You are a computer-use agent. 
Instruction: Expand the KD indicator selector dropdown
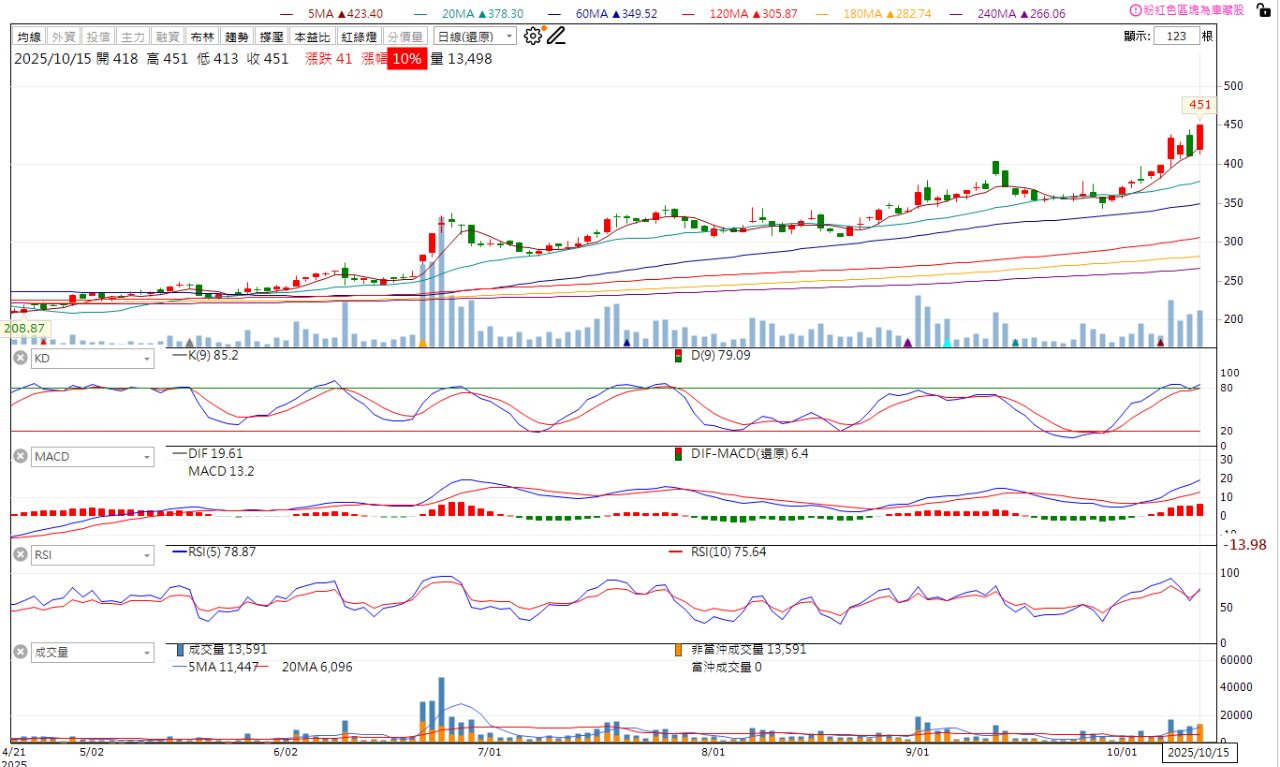click(147, 358)
